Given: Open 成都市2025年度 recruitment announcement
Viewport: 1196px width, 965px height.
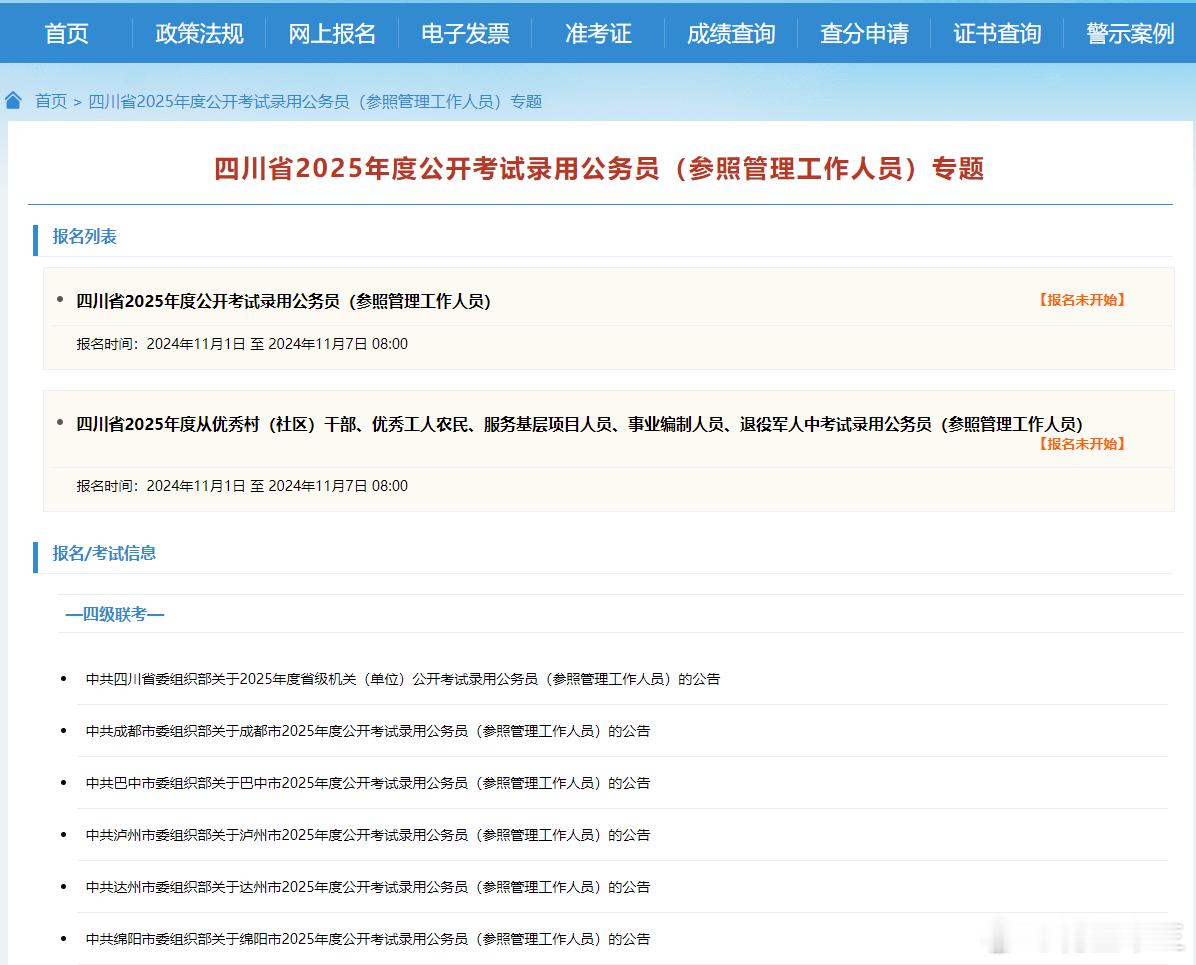Looking at the screenshot, I should 368,731.
